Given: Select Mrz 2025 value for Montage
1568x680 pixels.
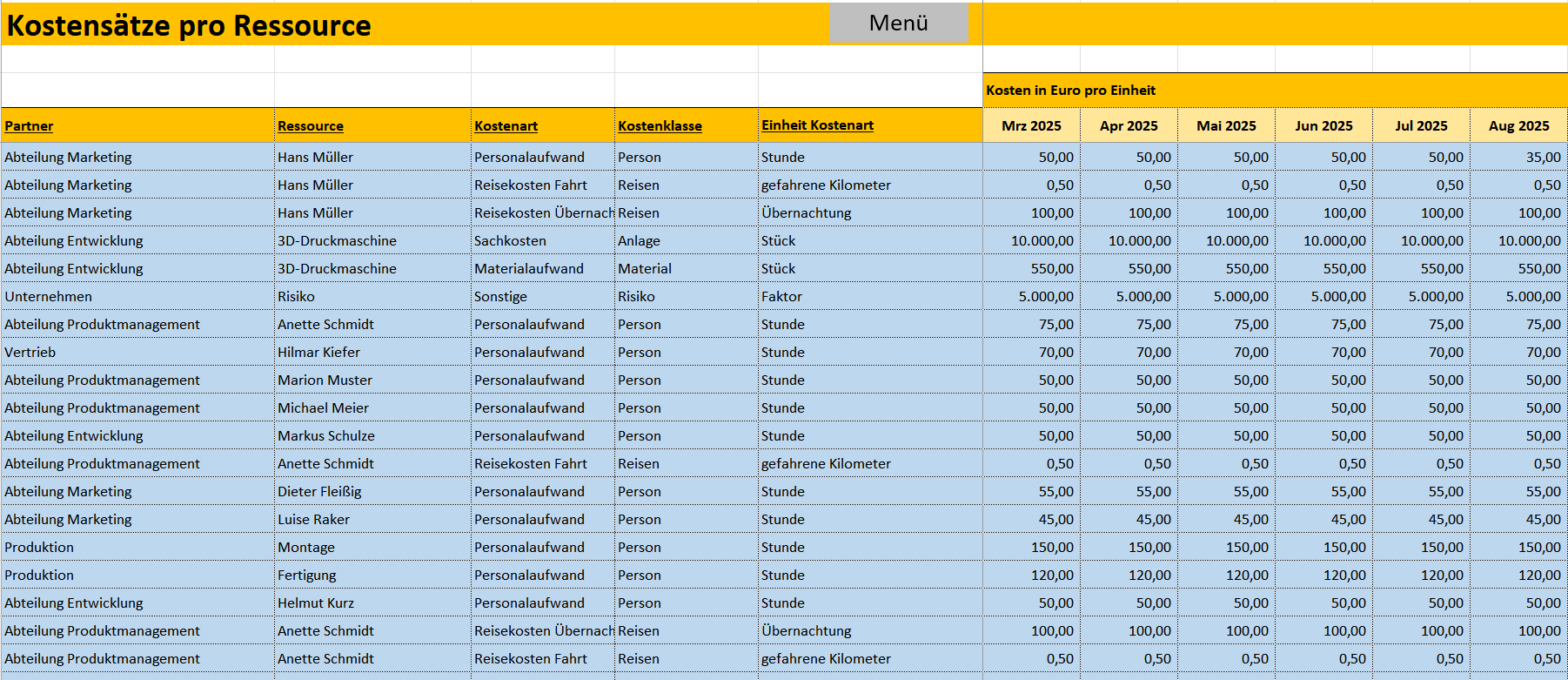Looking at the screenshot, I should tap(1031, 547).
